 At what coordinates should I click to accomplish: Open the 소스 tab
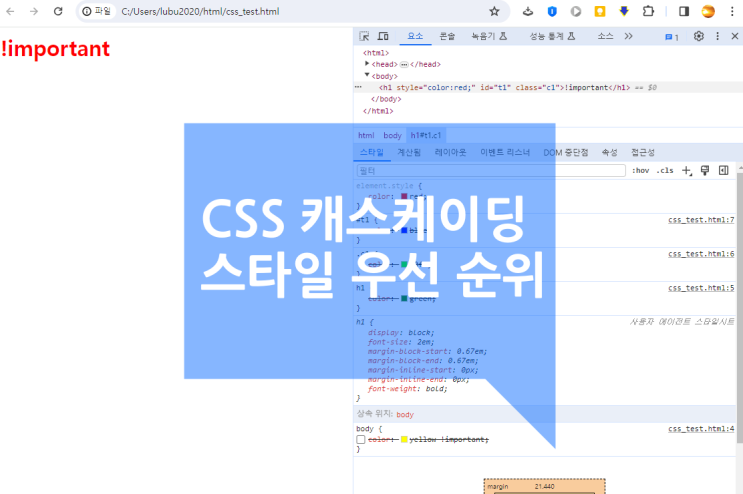pyautogui.click(x=605, y=36)
